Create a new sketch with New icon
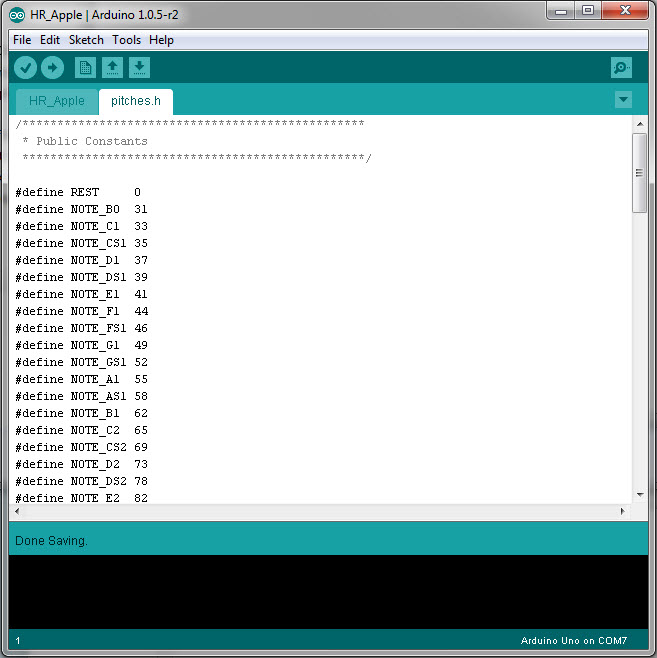The image size is (657, 658). pos(85,68)
